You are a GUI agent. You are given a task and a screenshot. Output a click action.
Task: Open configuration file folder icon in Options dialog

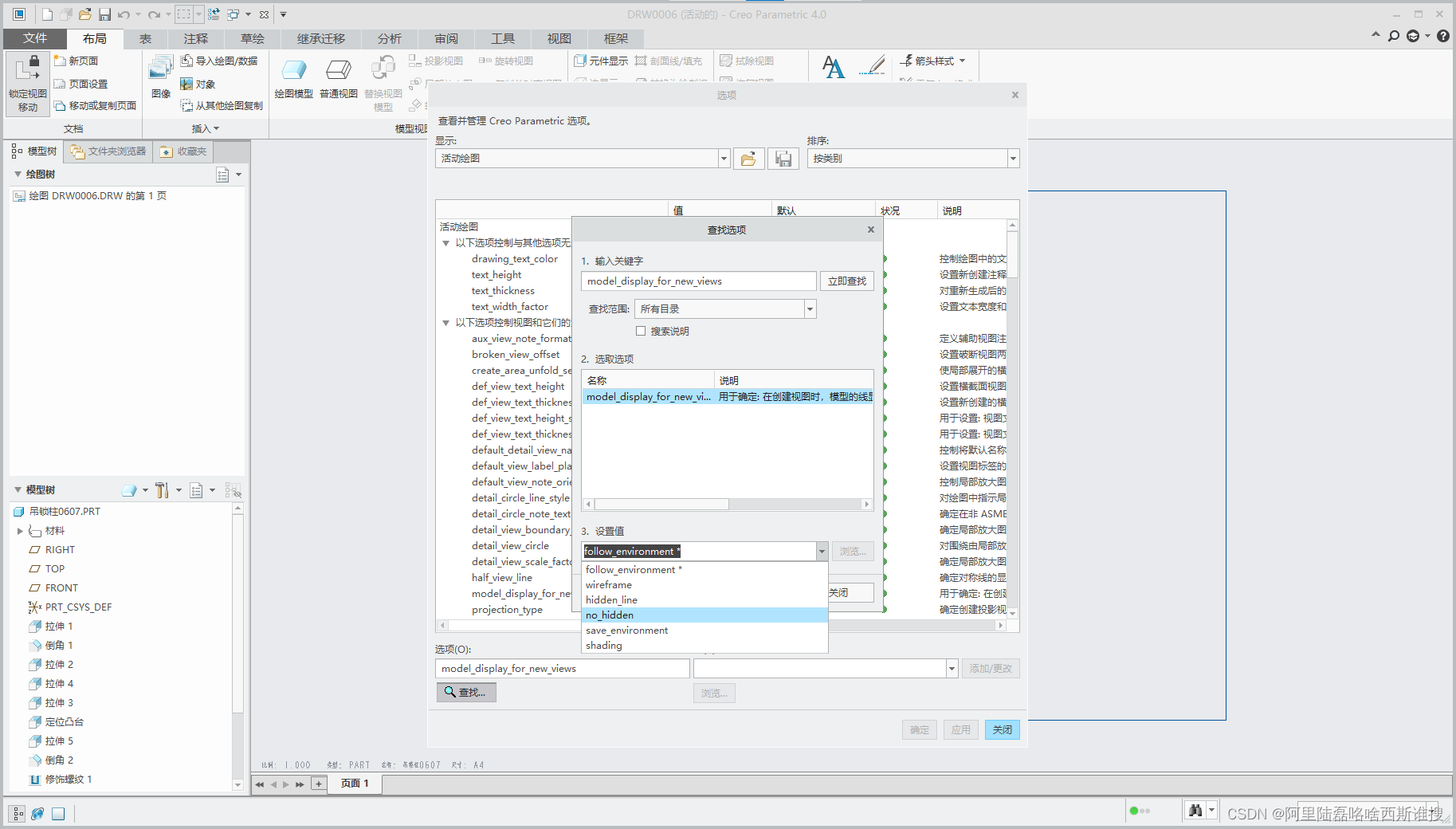tap(748, 159)
